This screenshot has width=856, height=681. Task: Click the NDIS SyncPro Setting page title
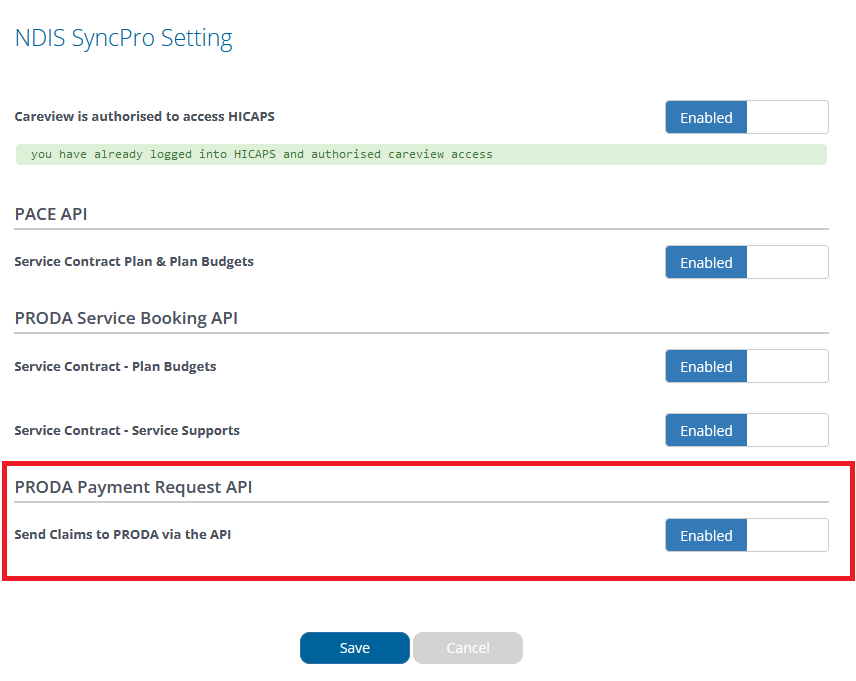pyautogui.click(x=123, y=38)
